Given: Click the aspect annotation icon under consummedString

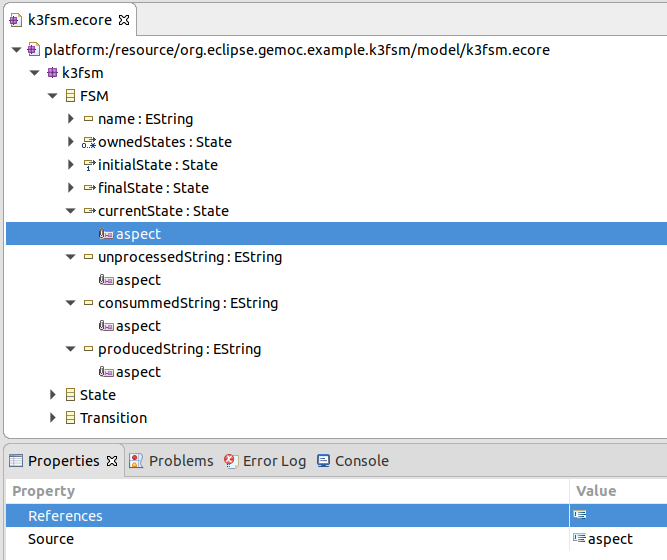Looking at the screenshot, I should [x=106, y=326].
